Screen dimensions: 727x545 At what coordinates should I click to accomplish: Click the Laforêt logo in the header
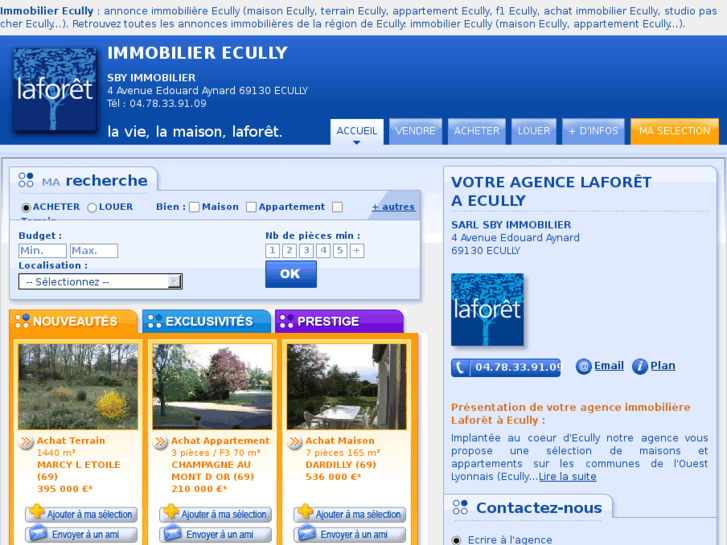[x=55, y=90]
